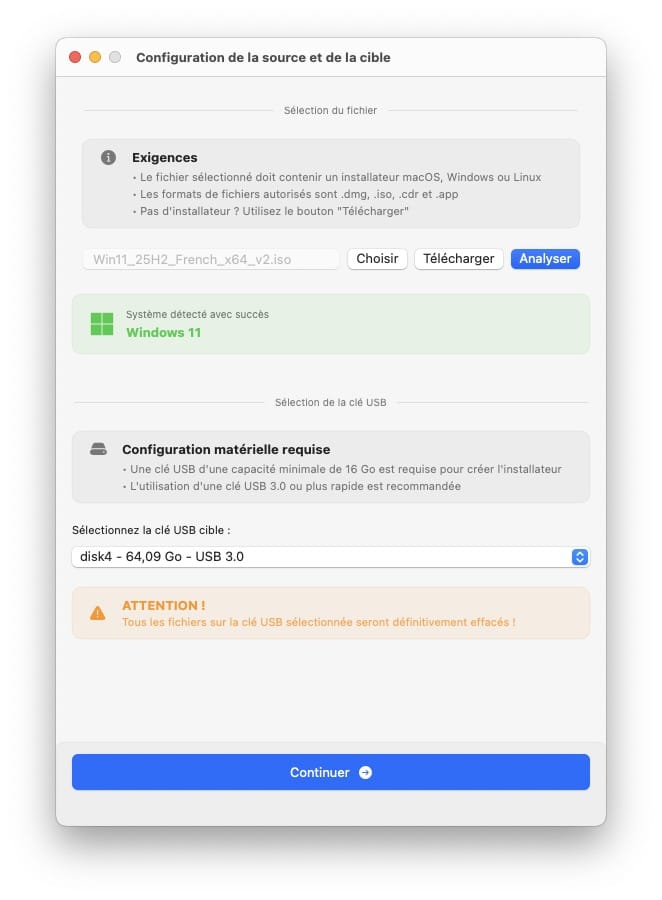Click the Sélection du fichier section label
The image size is (662, 900).
click(x=330, y=110)
